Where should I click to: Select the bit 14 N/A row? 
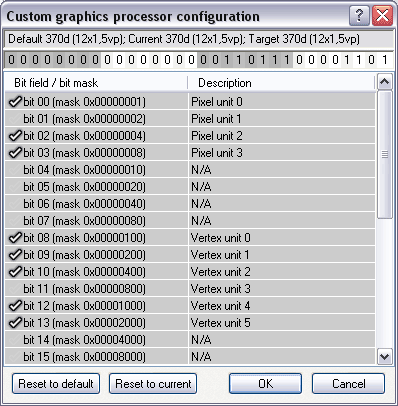tap(190, 340)
